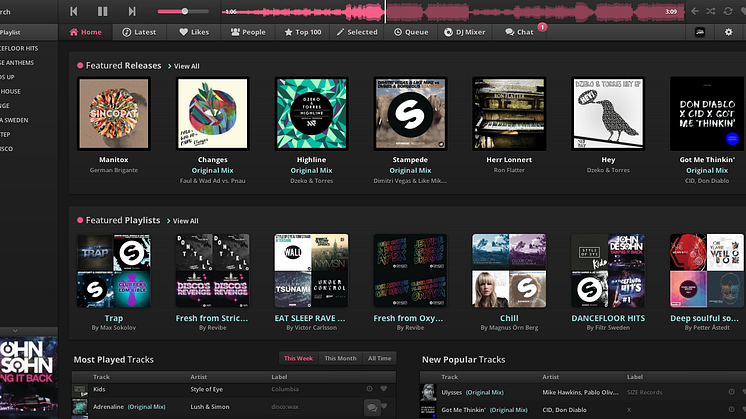This screenshot has width=746, height=419.
Task: Open the chat bubble floating button
Action: (372, 408)
